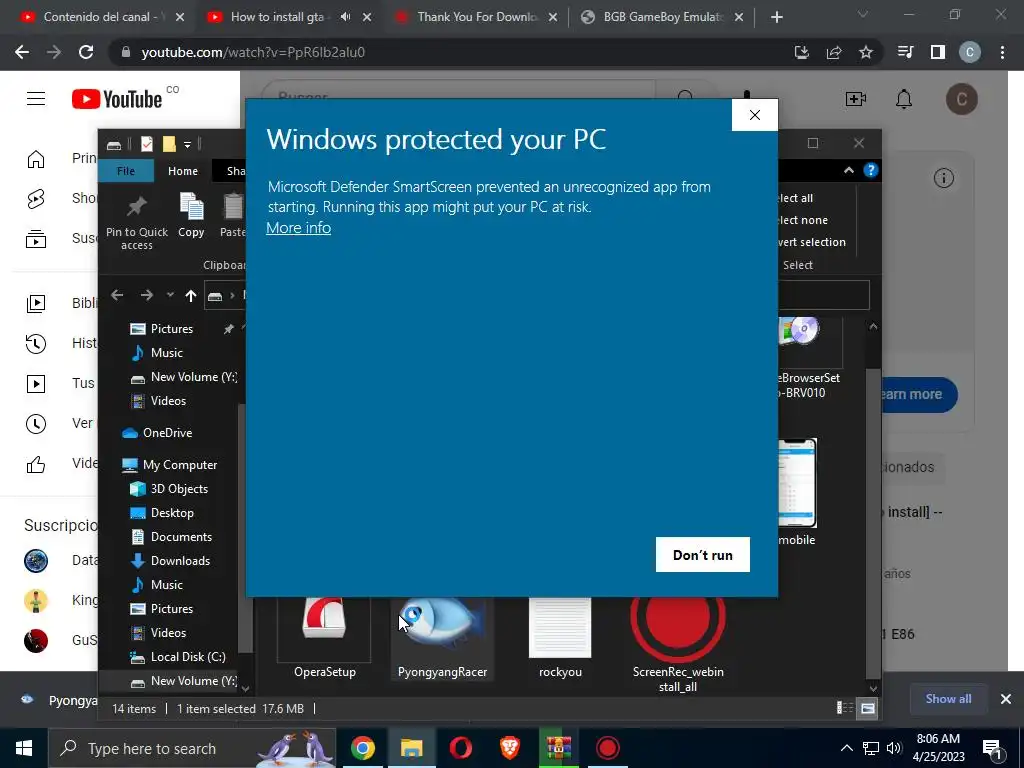This screenshot has height=768, width=1024.
Task: Open YouTube Home sidebar icon
Action: (36, 159)
